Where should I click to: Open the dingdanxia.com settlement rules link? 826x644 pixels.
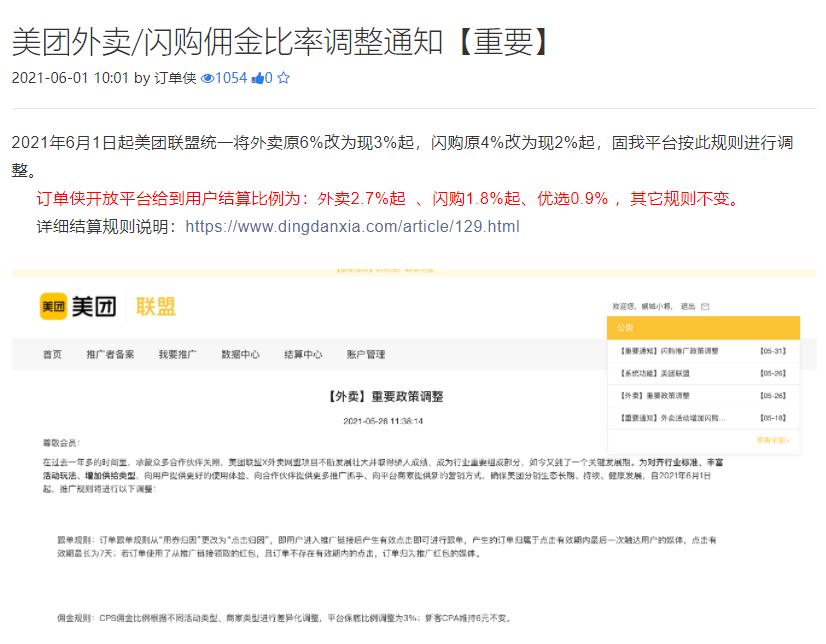[x=361, y=227]
